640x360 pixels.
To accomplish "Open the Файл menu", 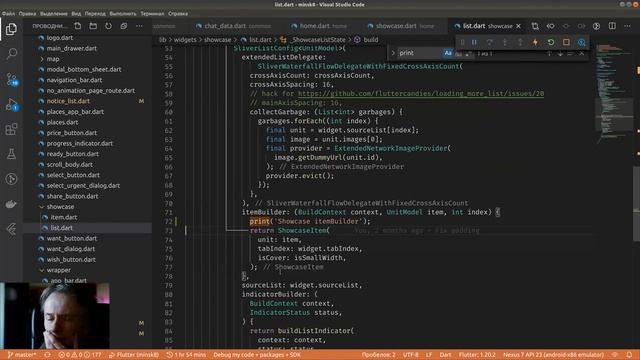I will [8, 13].
